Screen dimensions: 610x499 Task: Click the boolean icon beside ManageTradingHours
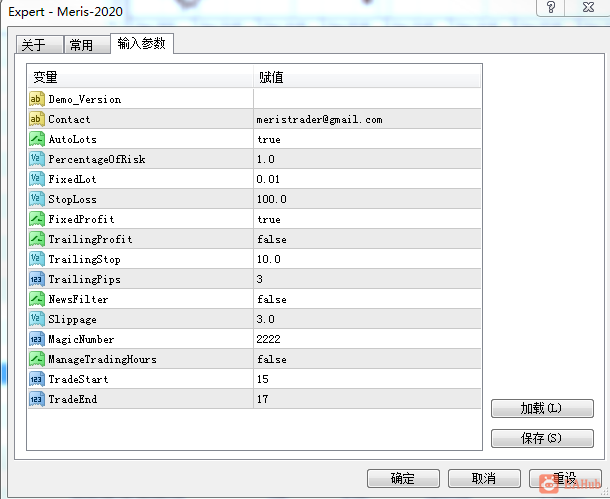37,359
